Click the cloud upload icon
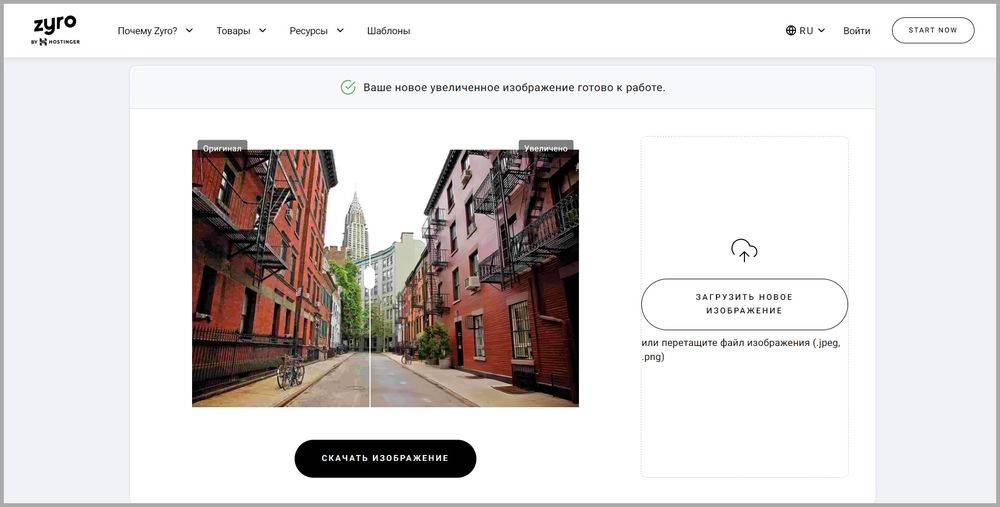Screen dimensions: 1000x507 744,251
